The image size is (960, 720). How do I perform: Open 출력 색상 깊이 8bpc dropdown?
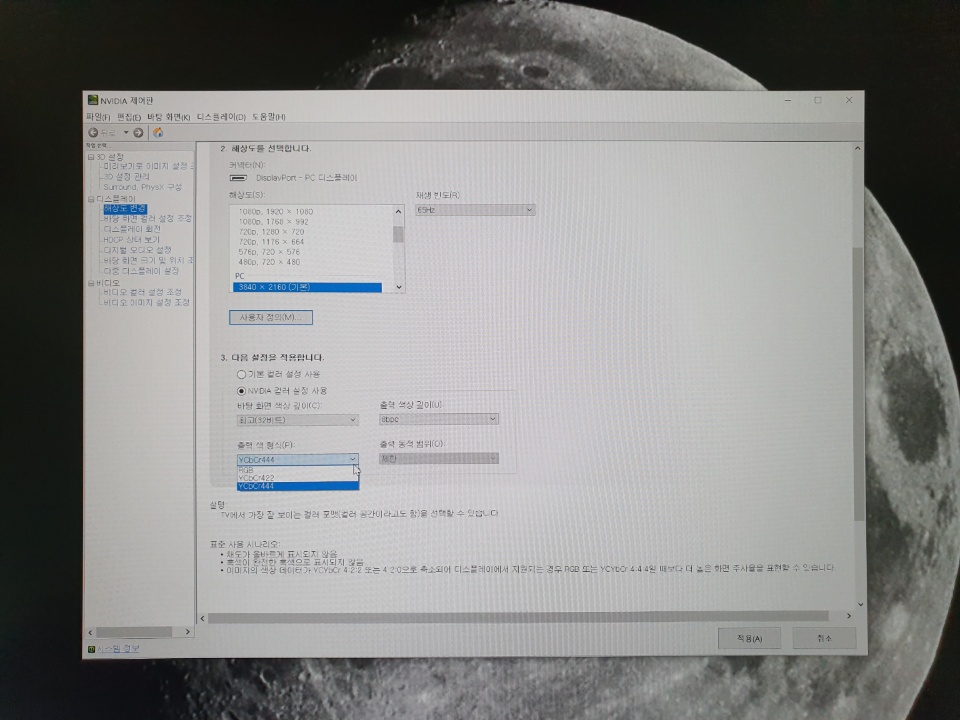click(438, 419)
